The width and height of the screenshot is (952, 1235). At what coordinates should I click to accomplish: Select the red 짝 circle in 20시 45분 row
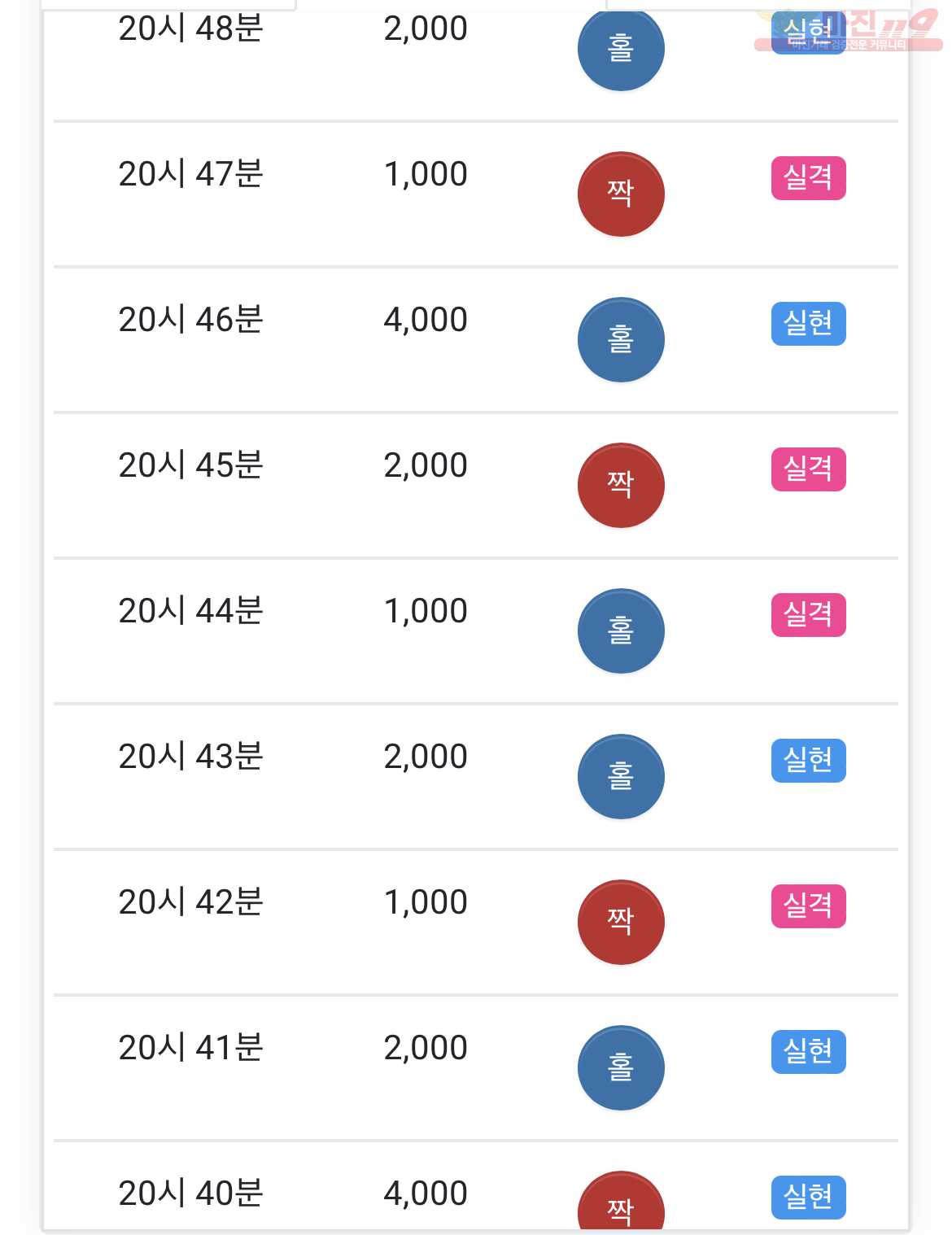point(621,486)
